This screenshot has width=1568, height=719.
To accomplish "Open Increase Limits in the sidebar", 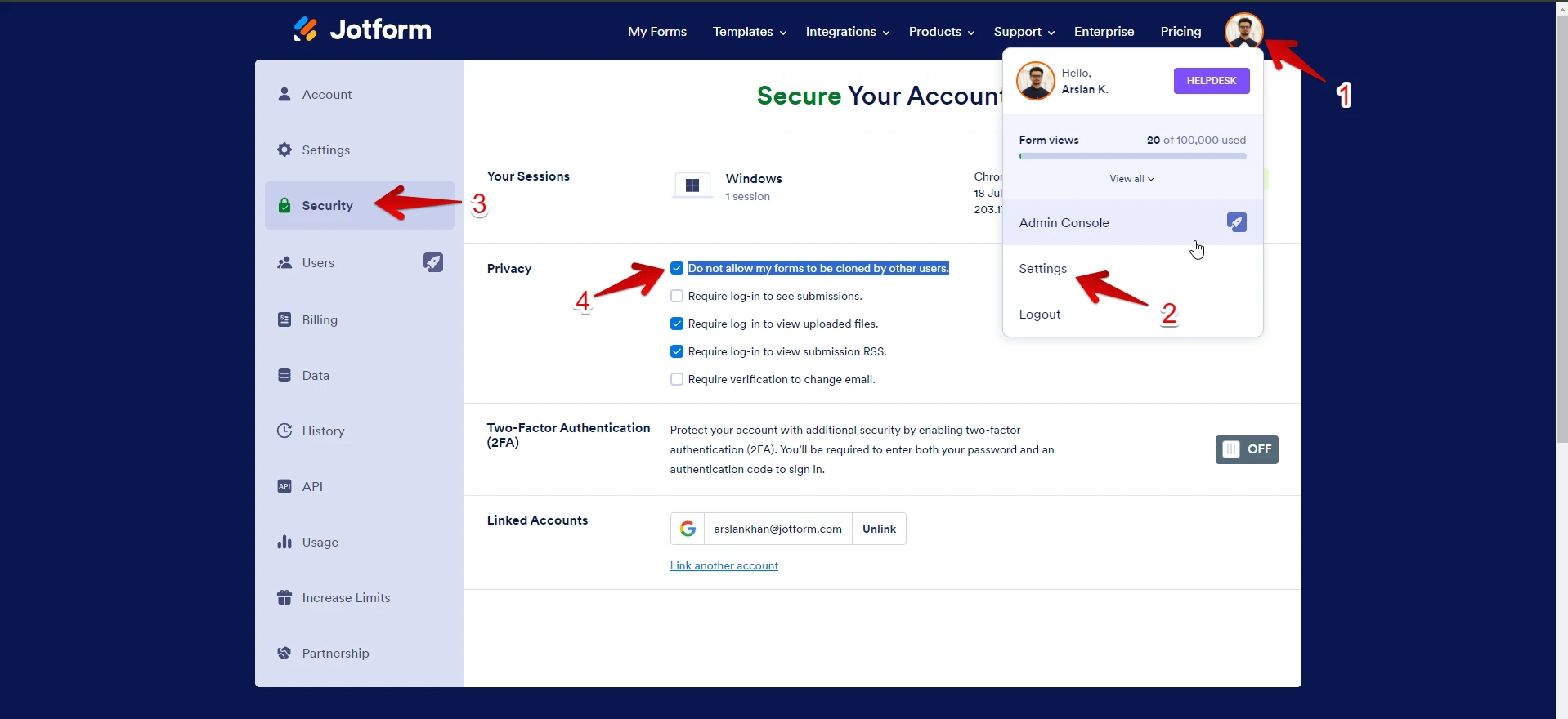I will (345, 598).
